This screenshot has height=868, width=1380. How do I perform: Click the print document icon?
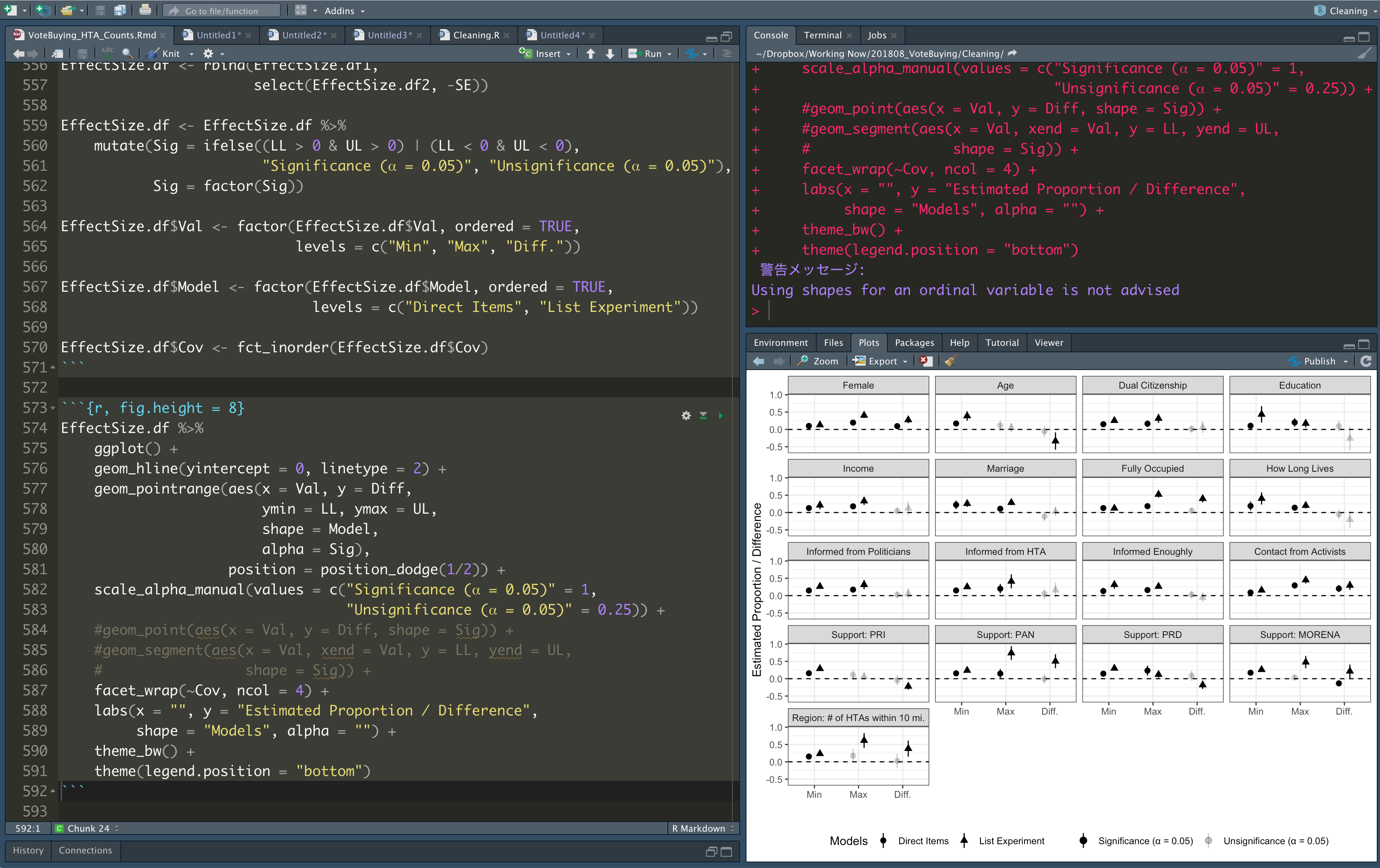point(145,10)
